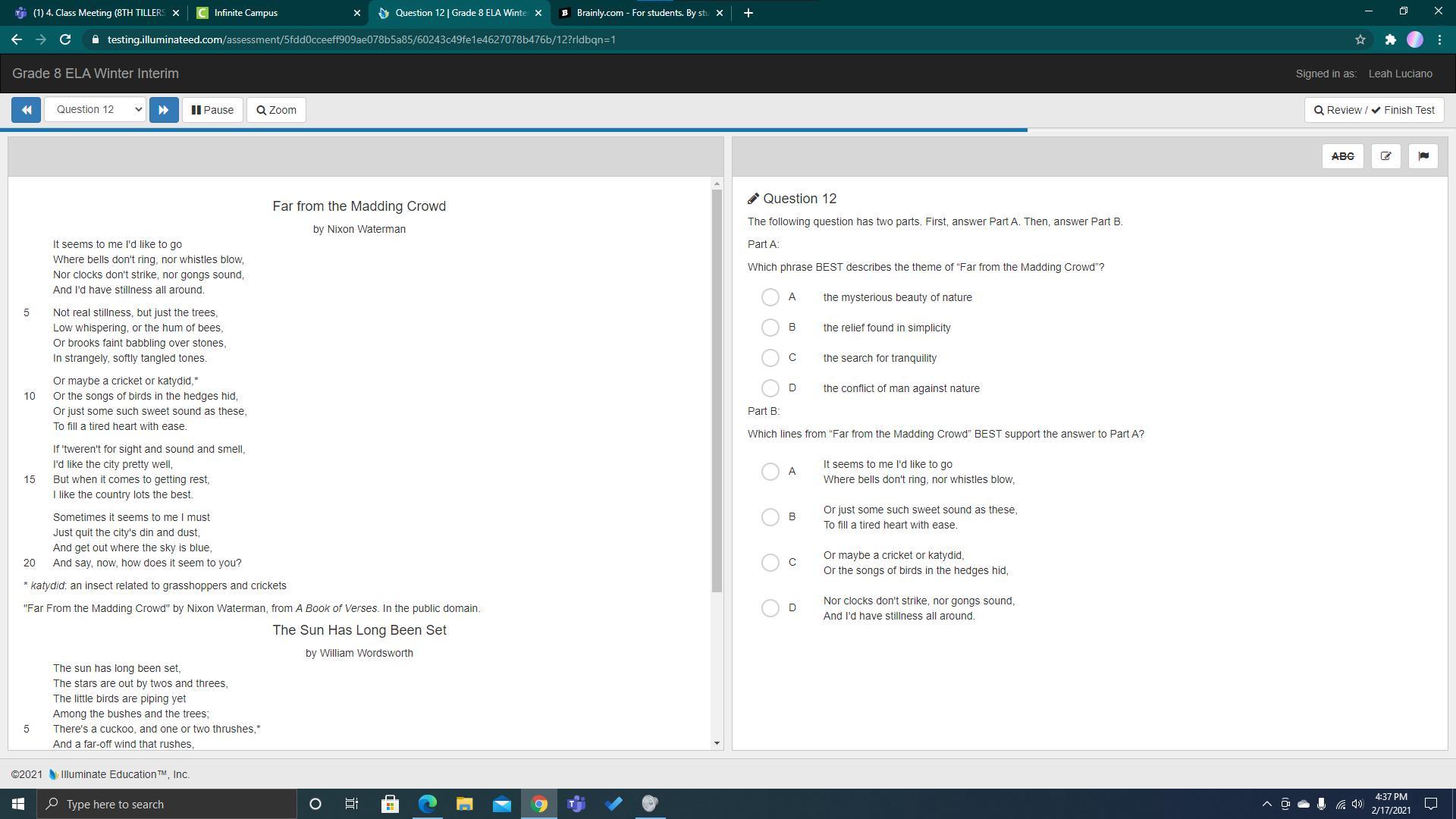Open the Question 12 dropdown selector
Image resolution: width=1456 pixels, height=819 pixels.
coord(96,110)
